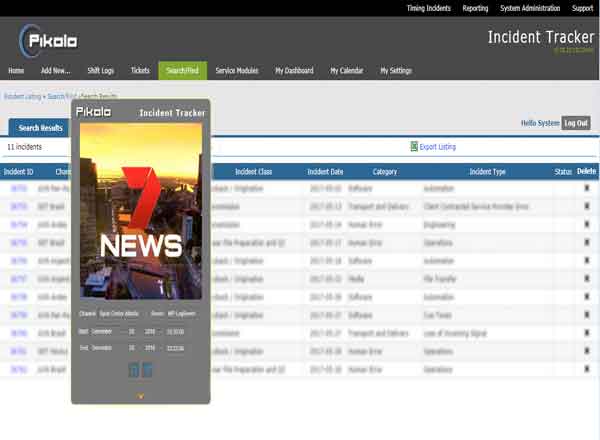Sort by the Incident Date column header
Screen dimensions: 600x440
click(x=325, y=172)
